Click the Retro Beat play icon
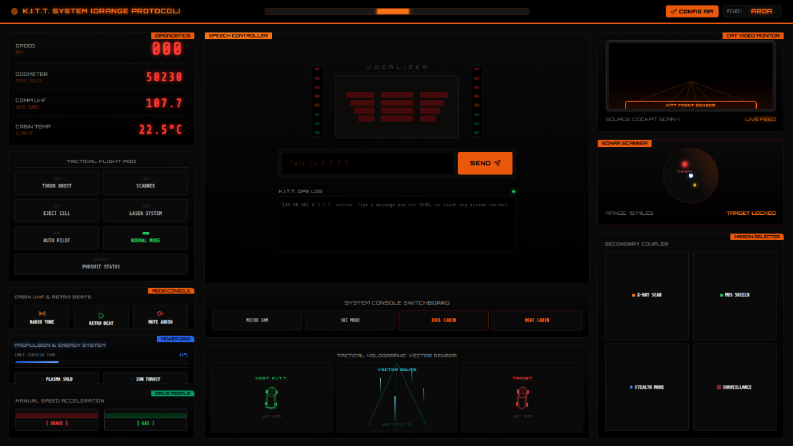 (101, 315)
